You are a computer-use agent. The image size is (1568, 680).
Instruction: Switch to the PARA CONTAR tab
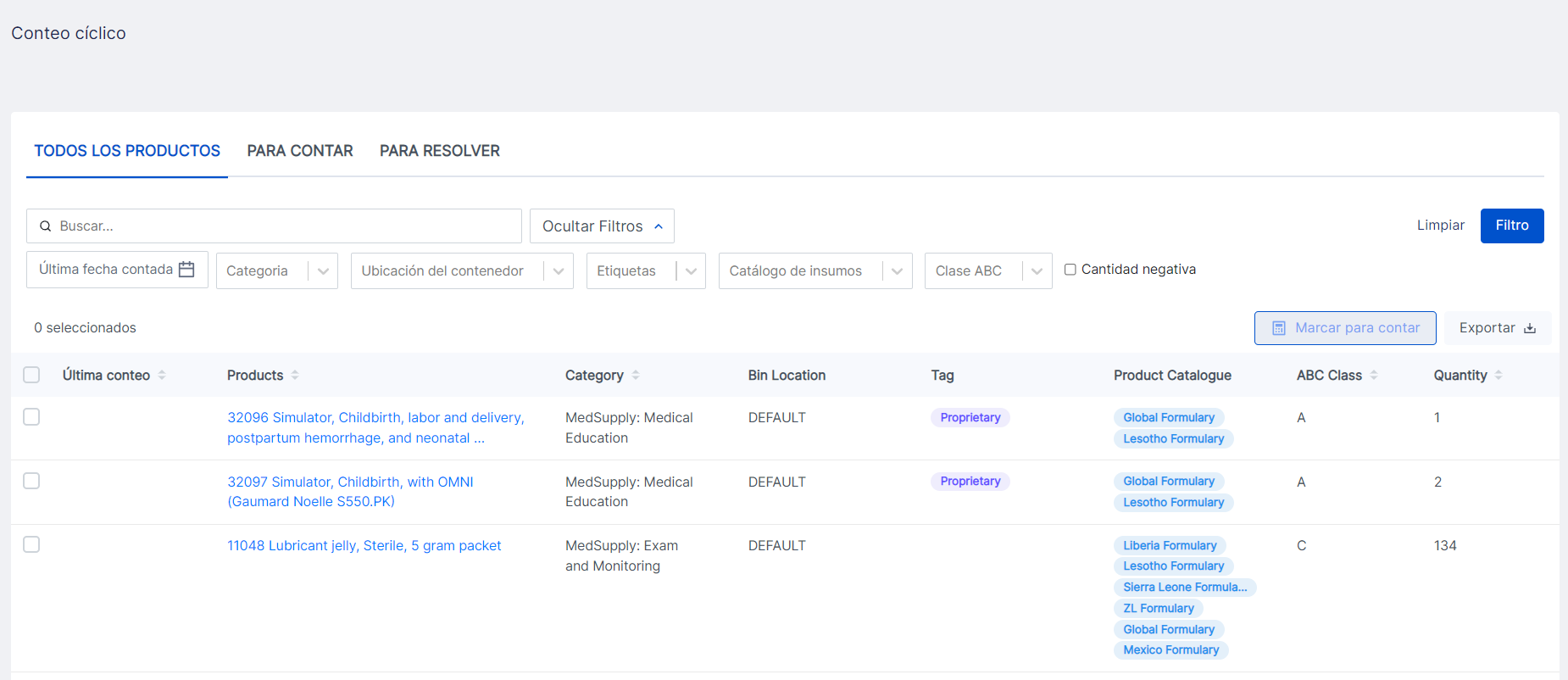(x=300, y=151)
